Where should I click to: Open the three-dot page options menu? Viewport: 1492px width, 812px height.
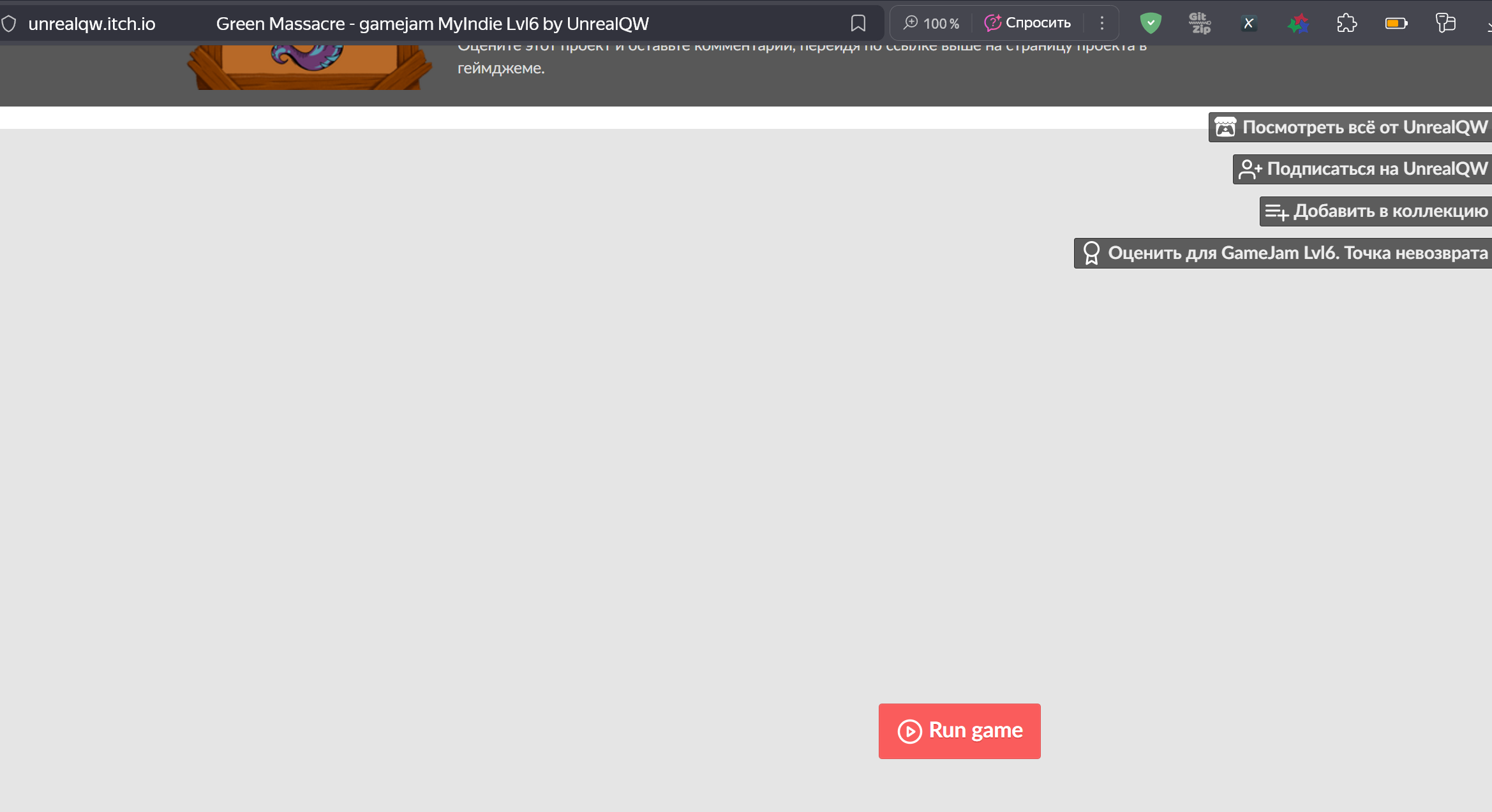coord(1102,24)
